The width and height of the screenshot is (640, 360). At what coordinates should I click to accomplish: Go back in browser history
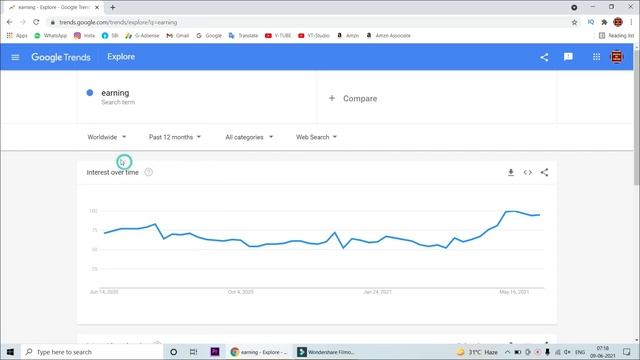9,22
